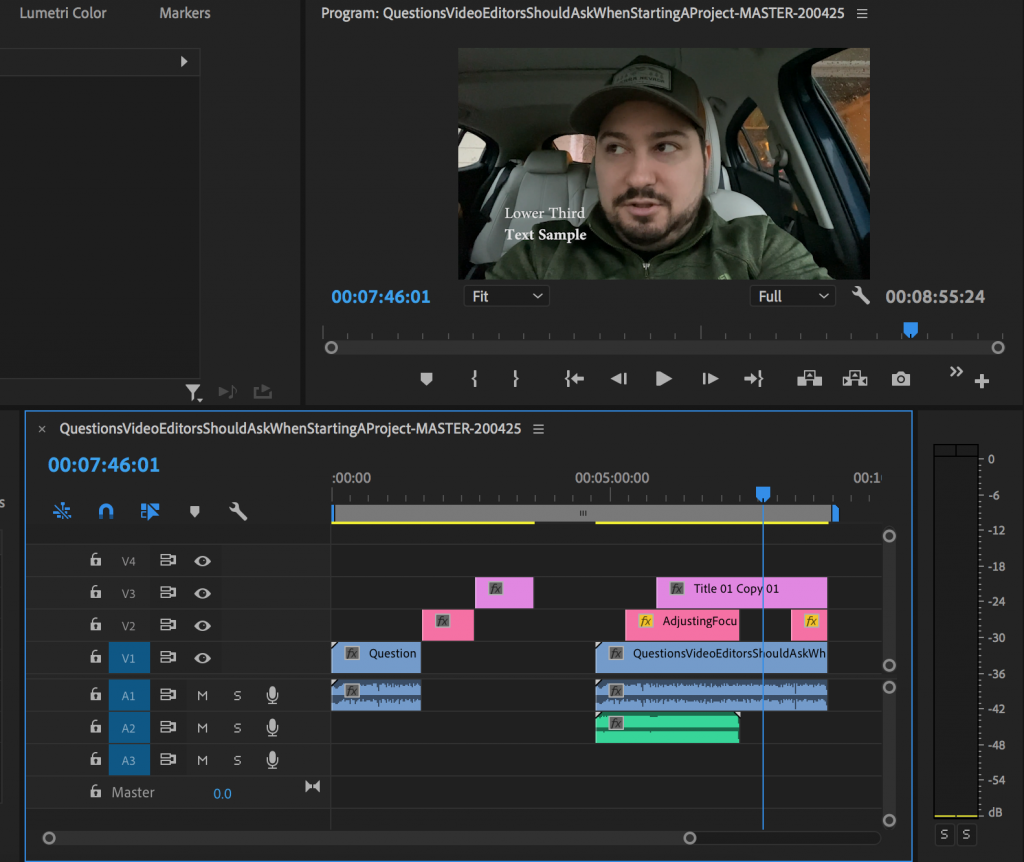The height and width of the screenshot is (862, 1024).
Task: Close the timeline sequence tab
Action: 42,429
